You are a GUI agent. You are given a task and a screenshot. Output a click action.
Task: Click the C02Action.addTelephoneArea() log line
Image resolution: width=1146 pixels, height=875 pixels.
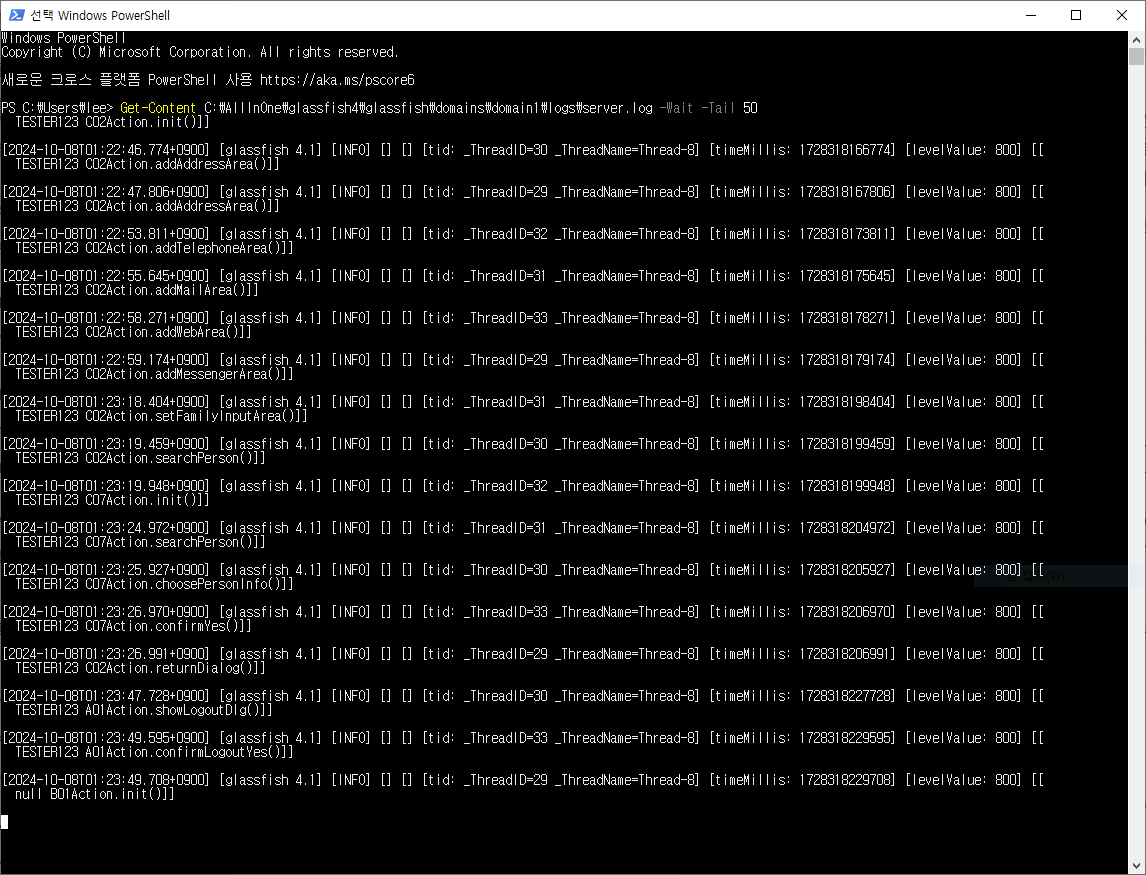click(x=154, y=249)
